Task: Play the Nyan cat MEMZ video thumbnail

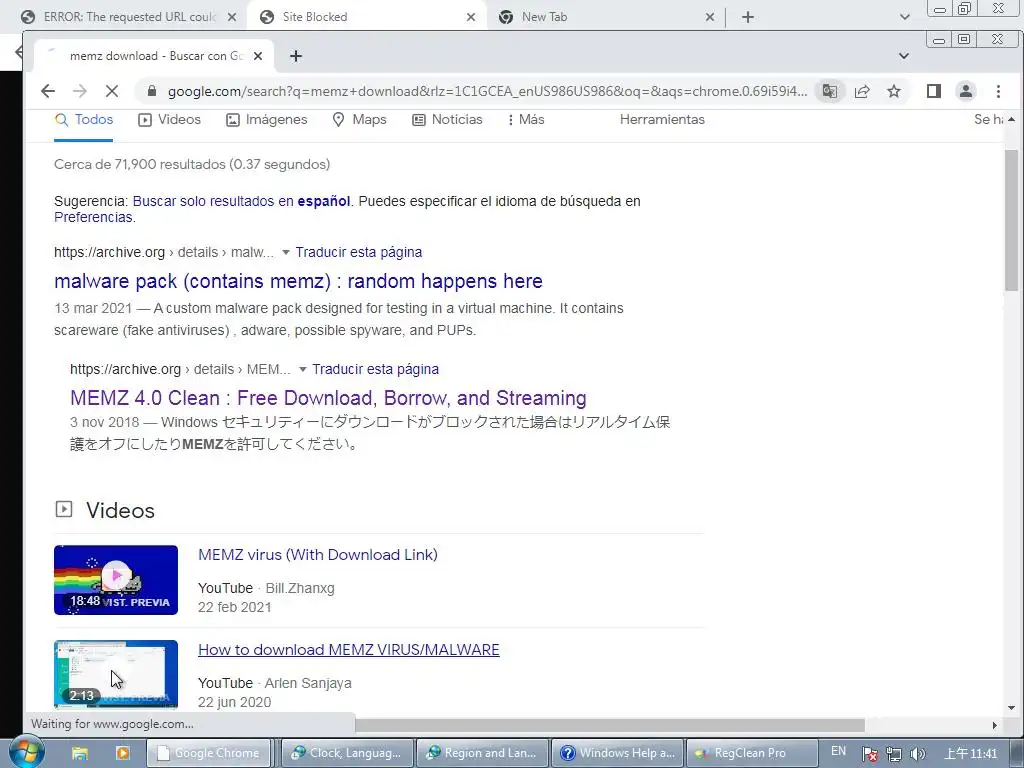Action: (116, 580)
